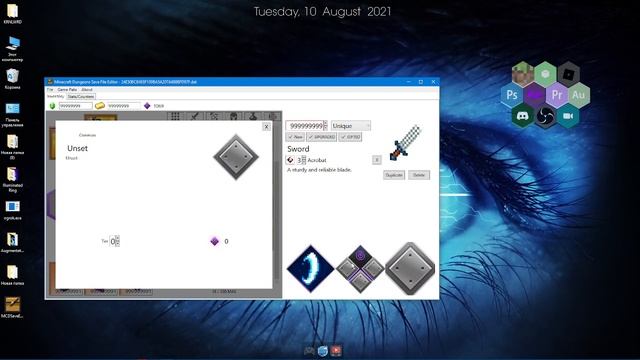This screenshot has width=640, height=360.
Task: Open the File menu
Action: click(x=50, y=89)
